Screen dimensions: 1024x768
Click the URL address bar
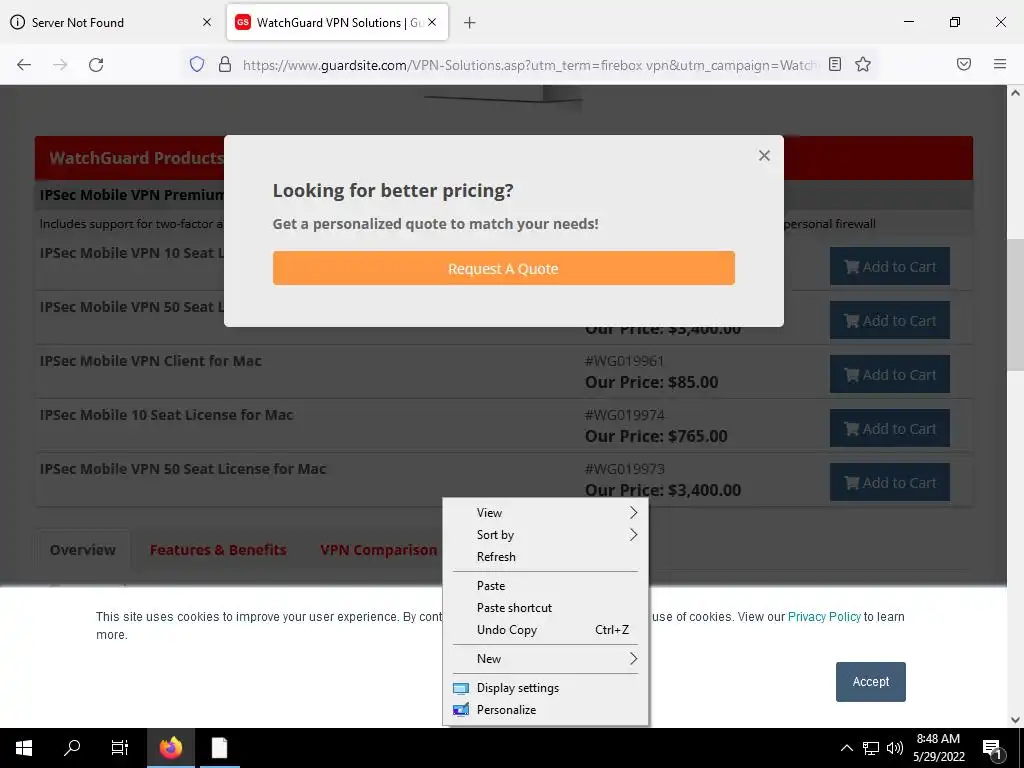[x=529, y=65]
